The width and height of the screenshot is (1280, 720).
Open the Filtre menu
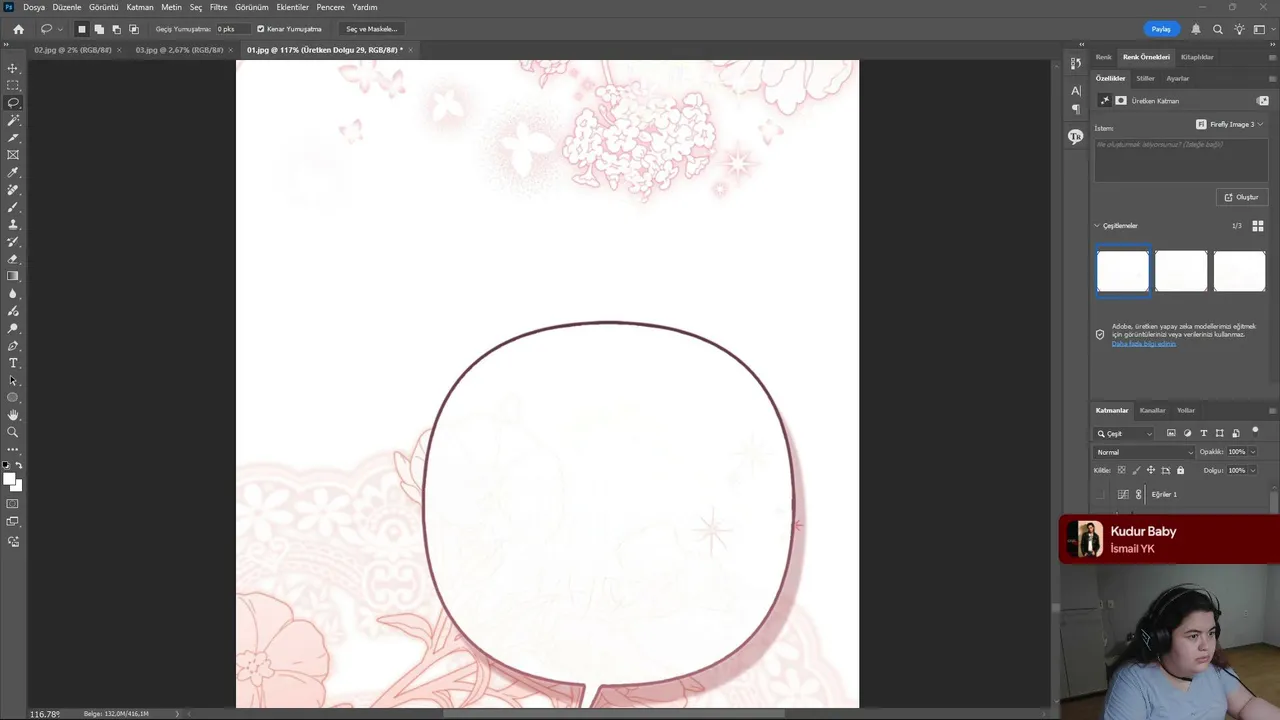[218, 7]
